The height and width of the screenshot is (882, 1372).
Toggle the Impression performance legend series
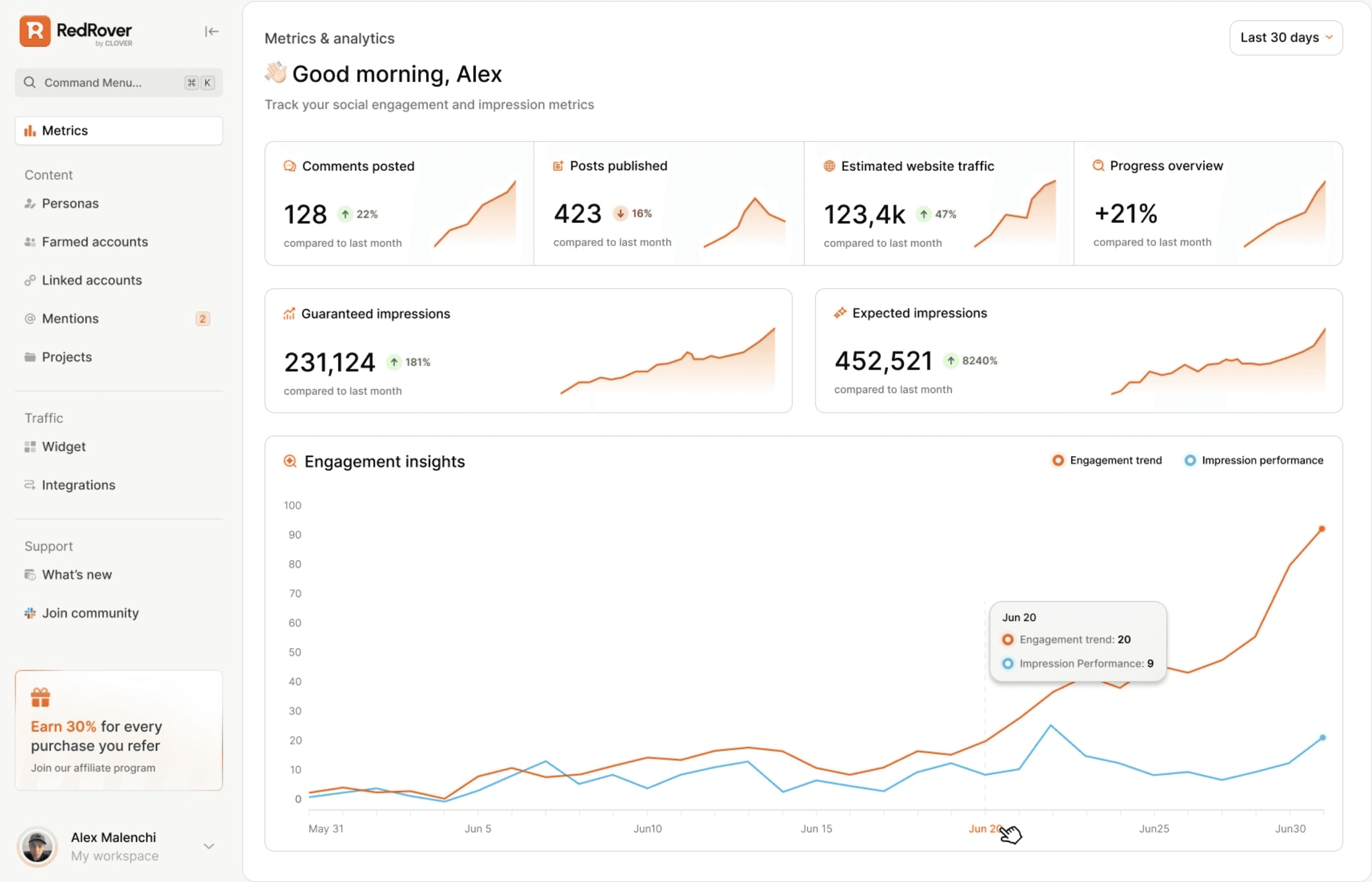[x=1253, y=460]
